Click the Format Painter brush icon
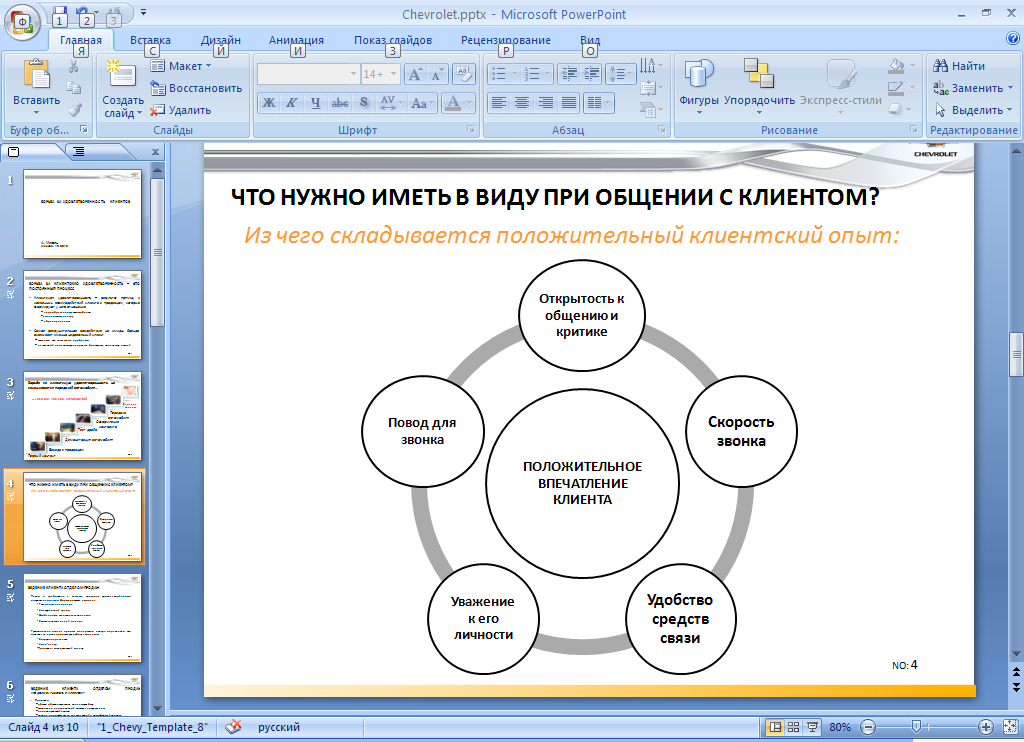This screenshot has height=742, width=1024. point(74,110)
